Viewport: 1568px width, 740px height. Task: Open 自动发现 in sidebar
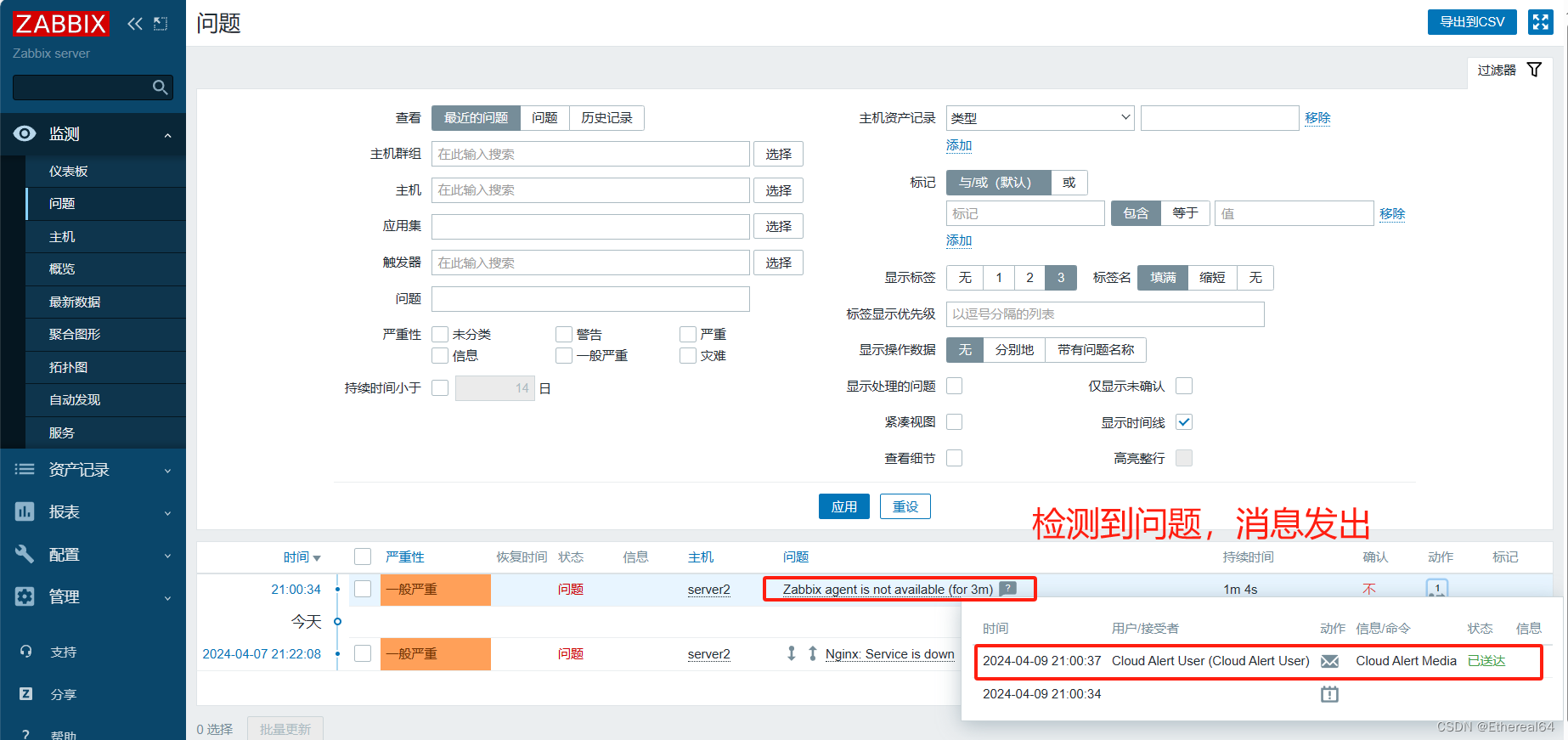coord(75,399)
